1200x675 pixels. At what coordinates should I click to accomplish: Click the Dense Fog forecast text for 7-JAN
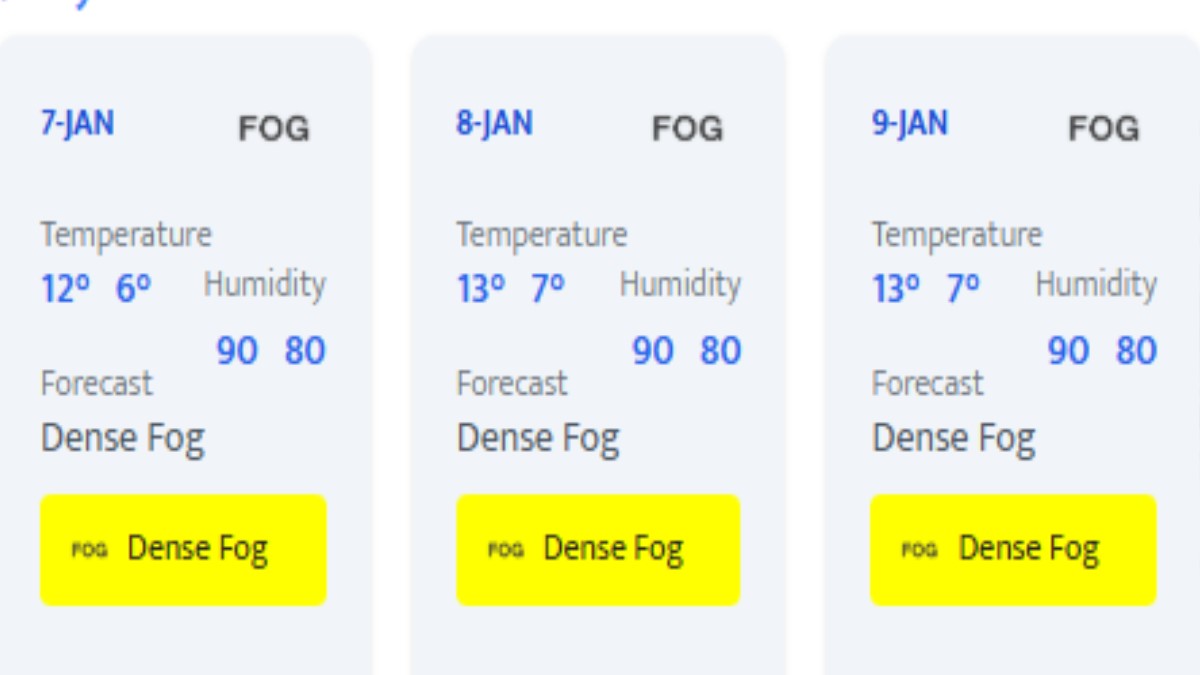tap(122, 439)
